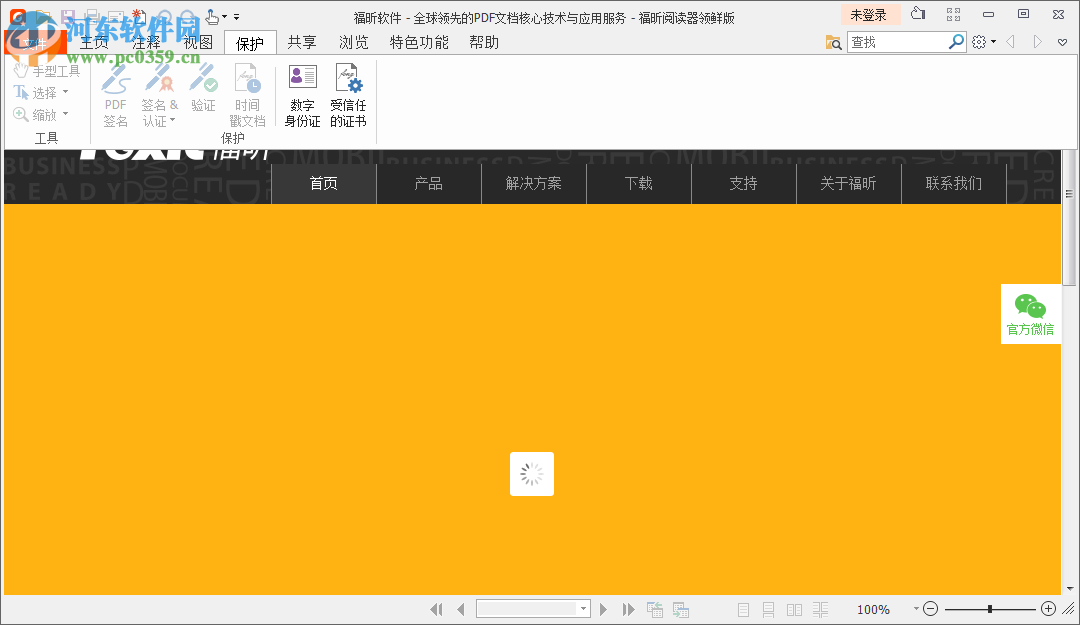The width and height of the screenshot is (1080, 625).
Task: Open 时间戳文档 timestamp document tool
Action: click(x=247, y=94)
